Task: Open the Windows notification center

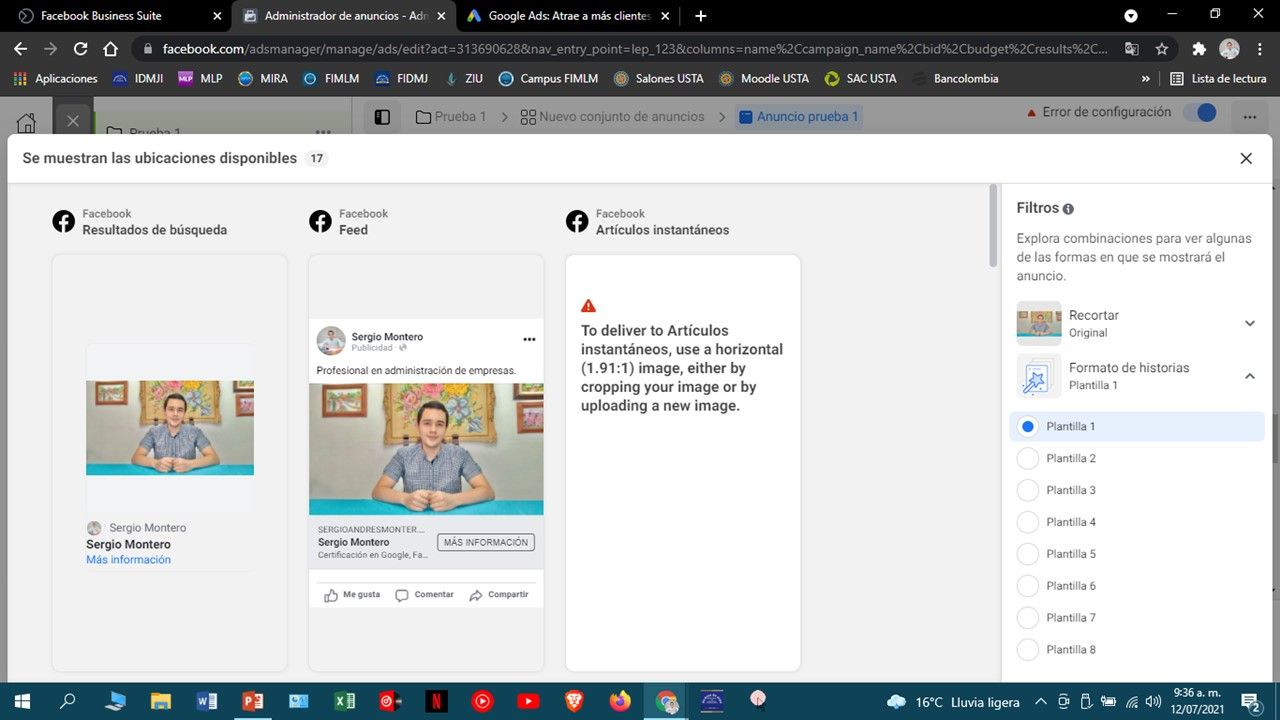Action: 1250,701
